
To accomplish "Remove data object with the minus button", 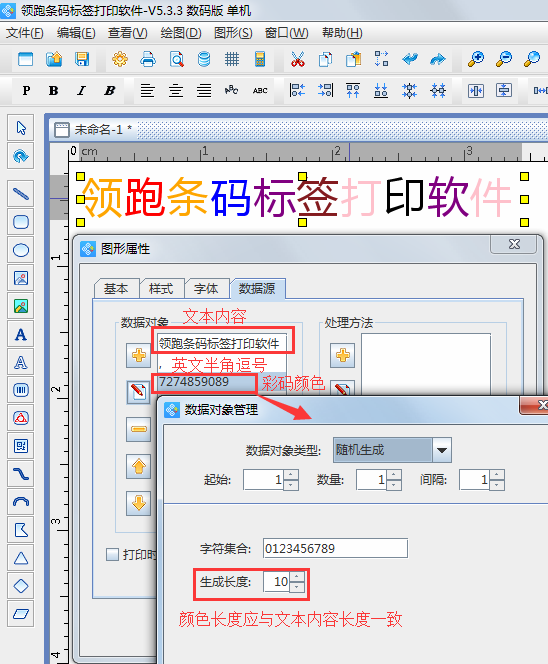I will point(138,429).
